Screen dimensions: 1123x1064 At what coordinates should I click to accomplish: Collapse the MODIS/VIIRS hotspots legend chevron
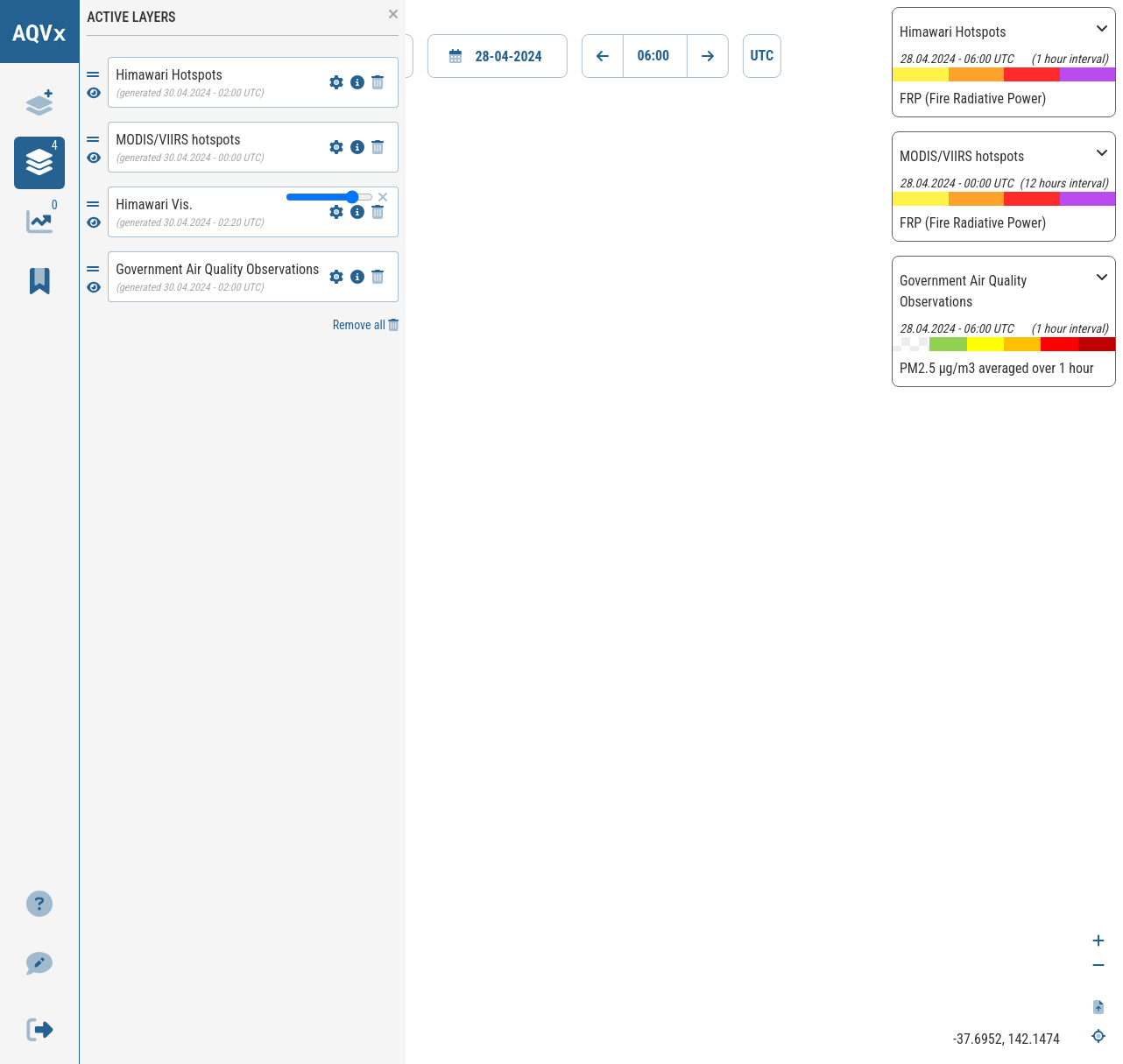(x=1102, y=153)
